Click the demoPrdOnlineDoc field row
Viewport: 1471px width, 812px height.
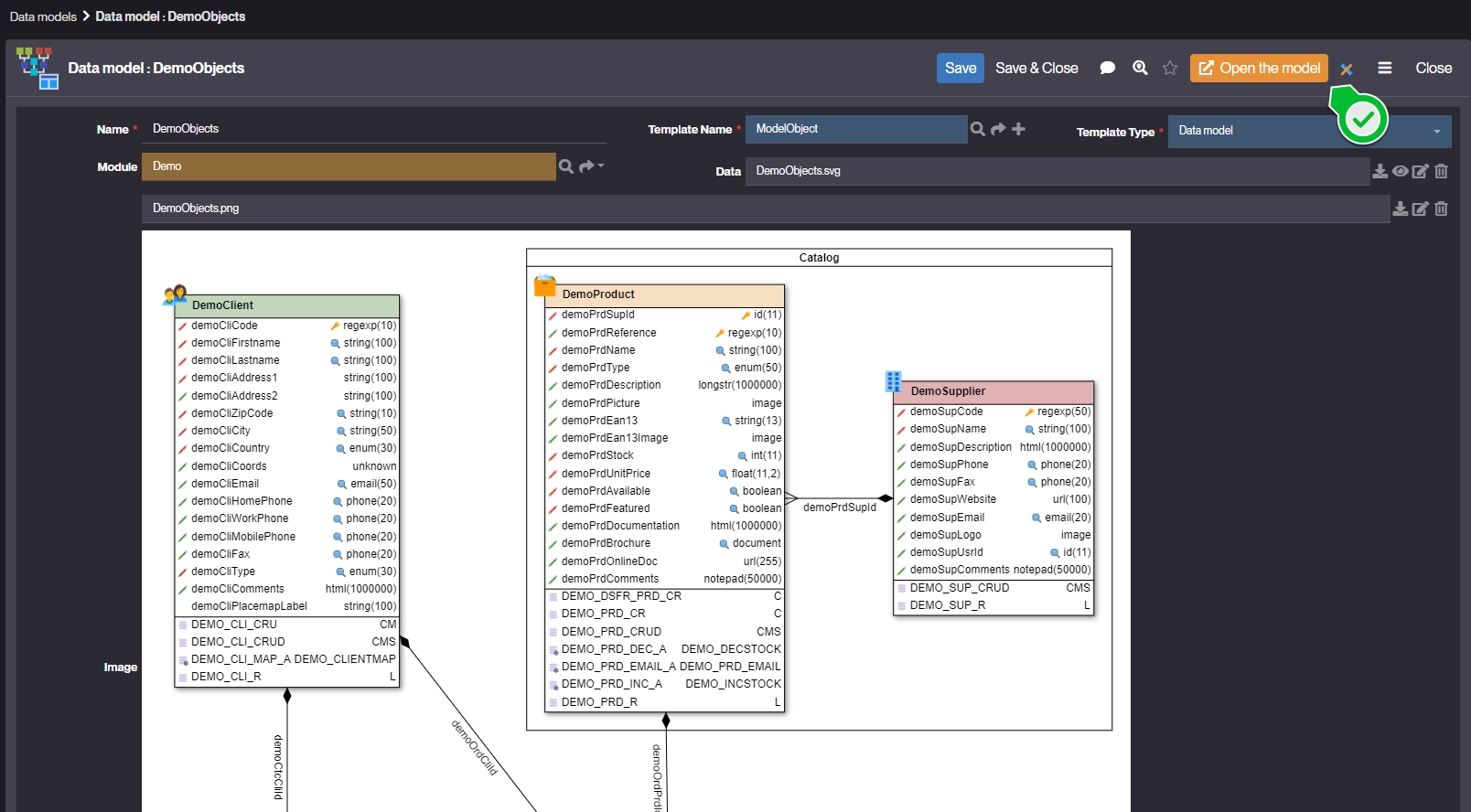coord(665,561)
